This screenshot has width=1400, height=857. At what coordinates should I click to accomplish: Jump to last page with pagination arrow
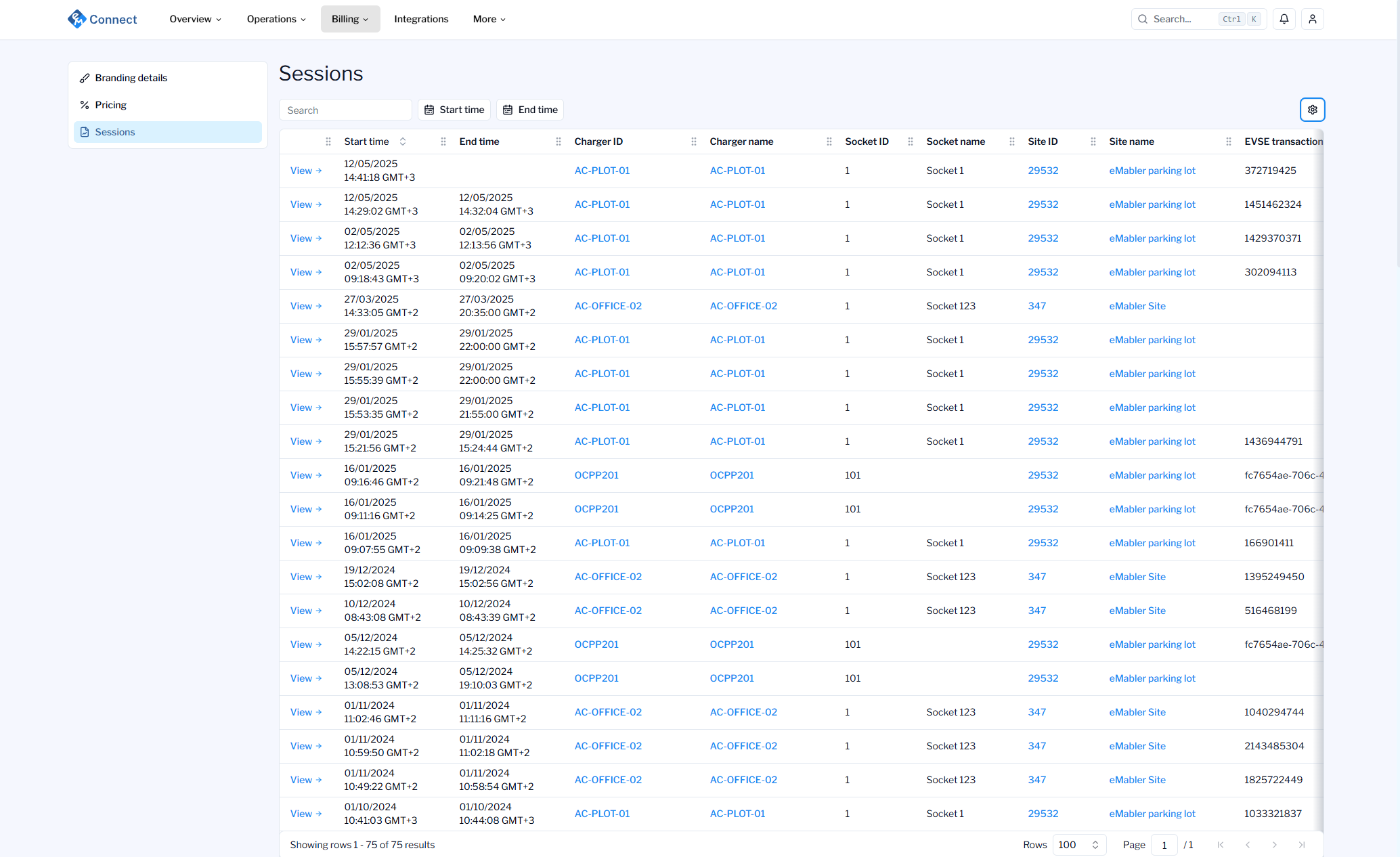[1302, 845]
